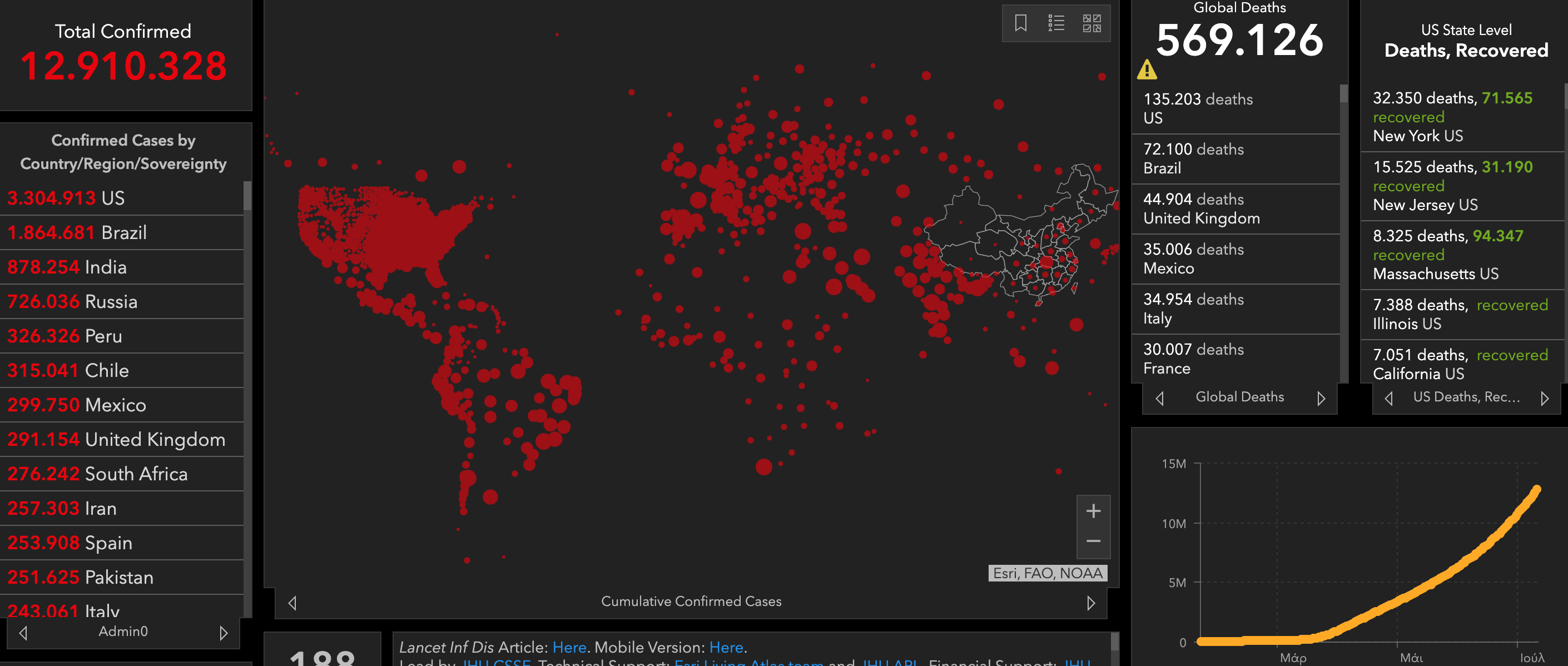The width and height of the screenshot is (1568, 666).
Task: Go to previous map view left arrow
Action: (x=292, y=603)
